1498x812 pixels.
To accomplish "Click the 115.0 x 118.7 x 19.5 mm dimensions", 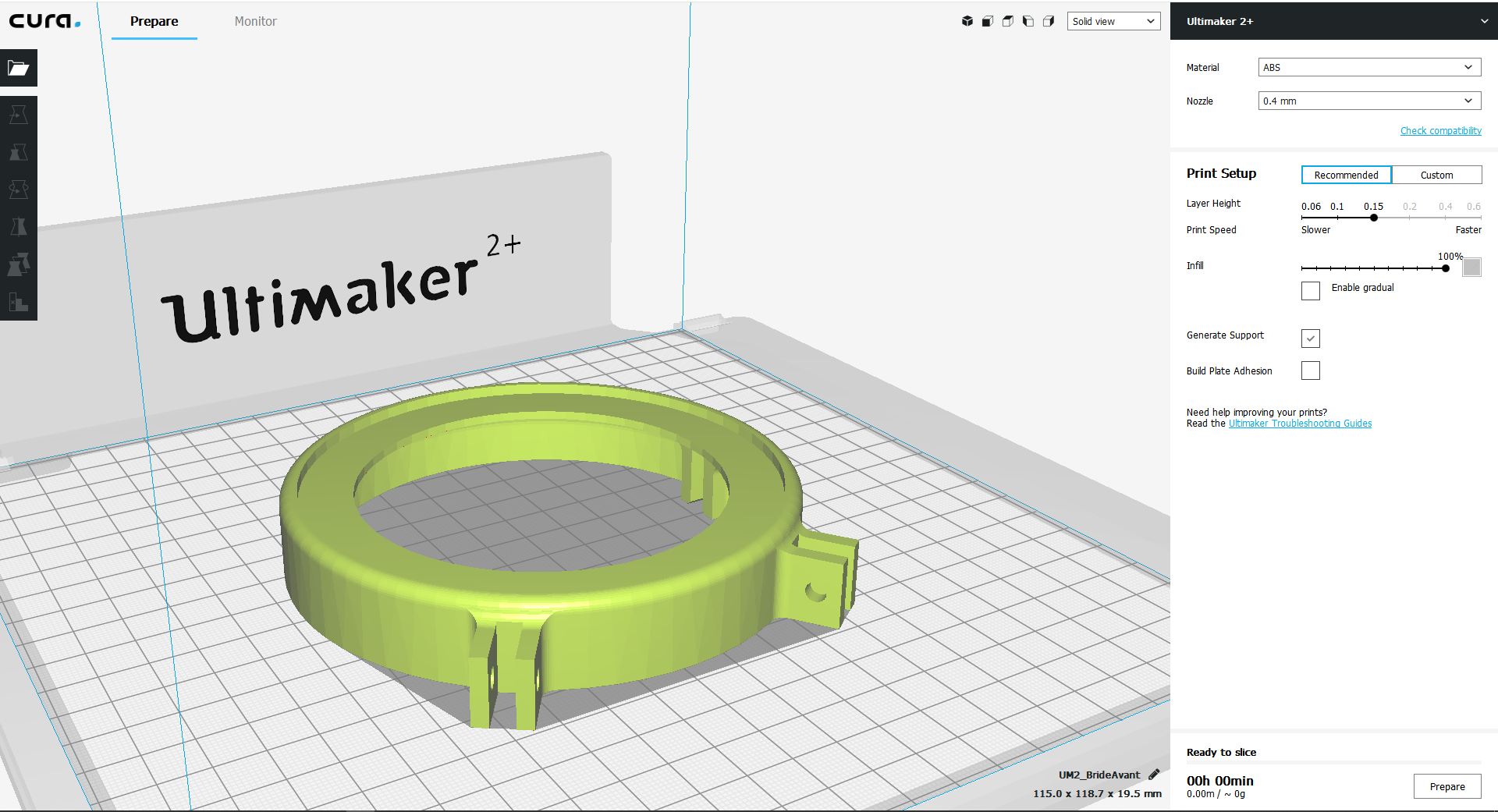I will pyautogui.click(x=1098, y=793).
